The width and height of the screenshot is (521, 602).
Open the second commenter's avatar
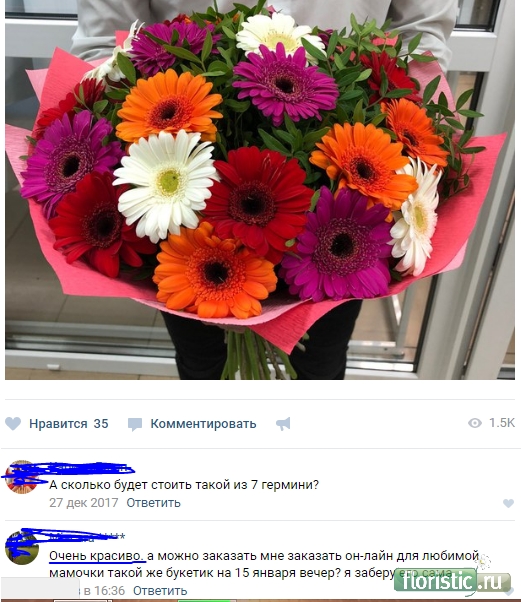[22, 548]
